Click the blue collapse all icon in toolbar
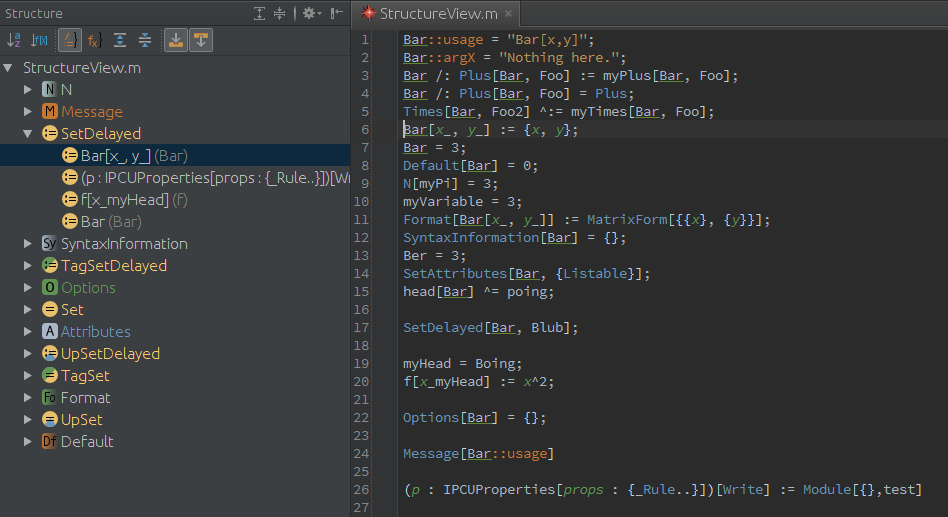This screenshot has height=517, width=948. point(145,40)
